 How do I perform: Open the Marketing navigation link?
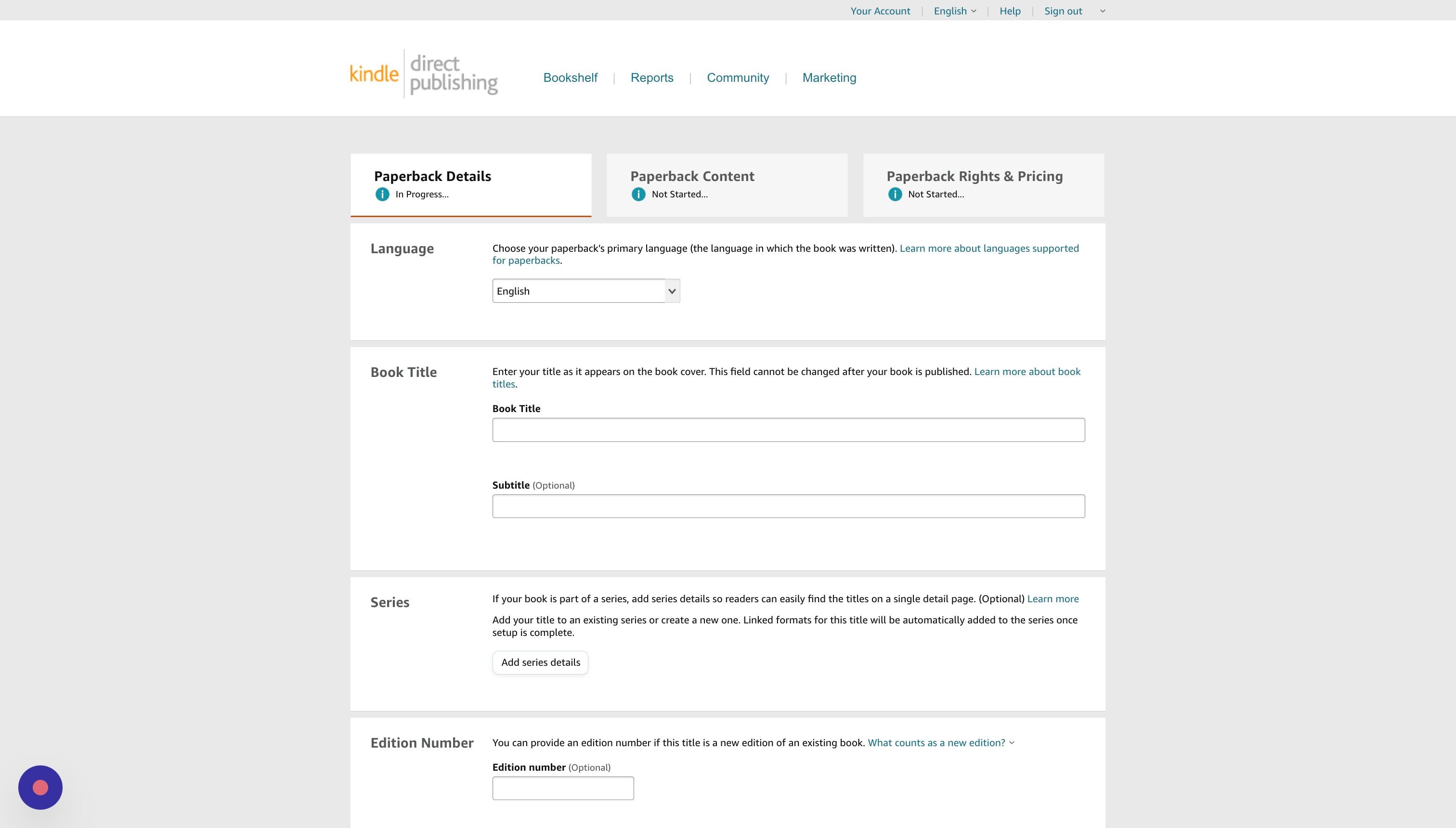click(x=829, y=78)
